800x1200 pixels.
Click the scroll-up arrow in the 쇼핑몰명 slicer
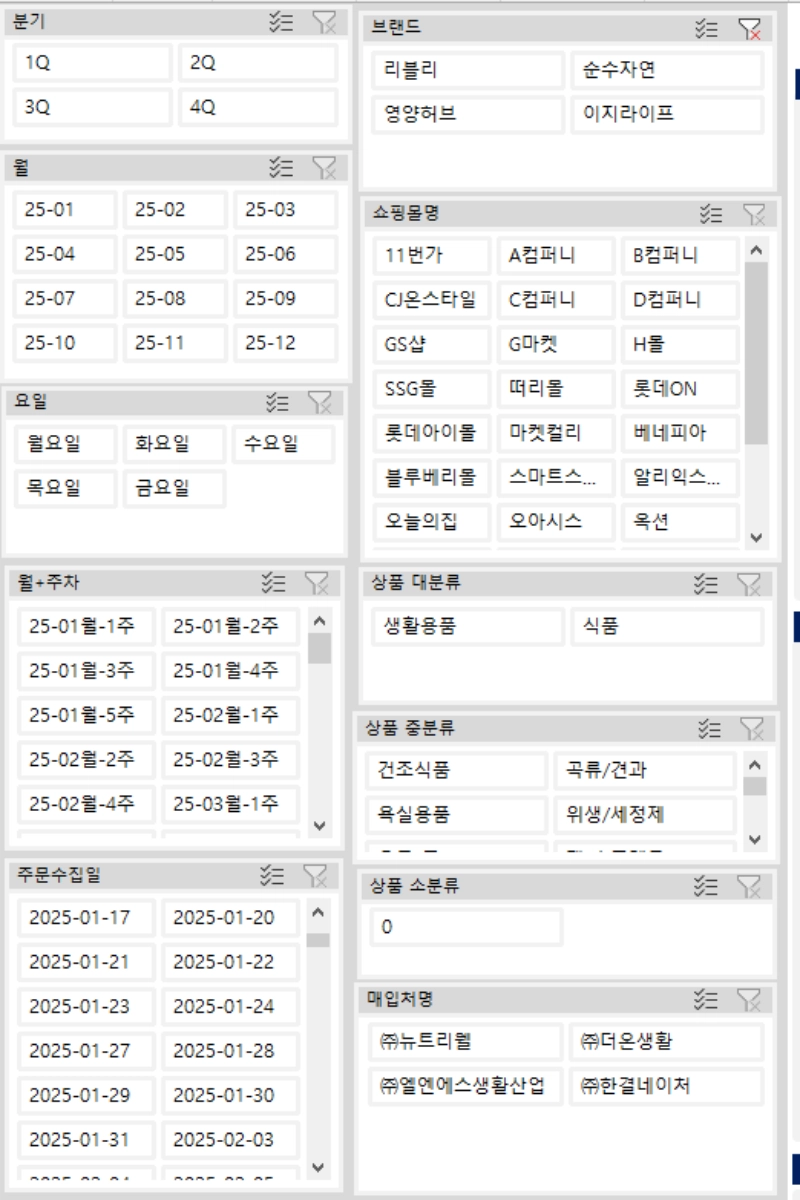click(x=756, y=250)
